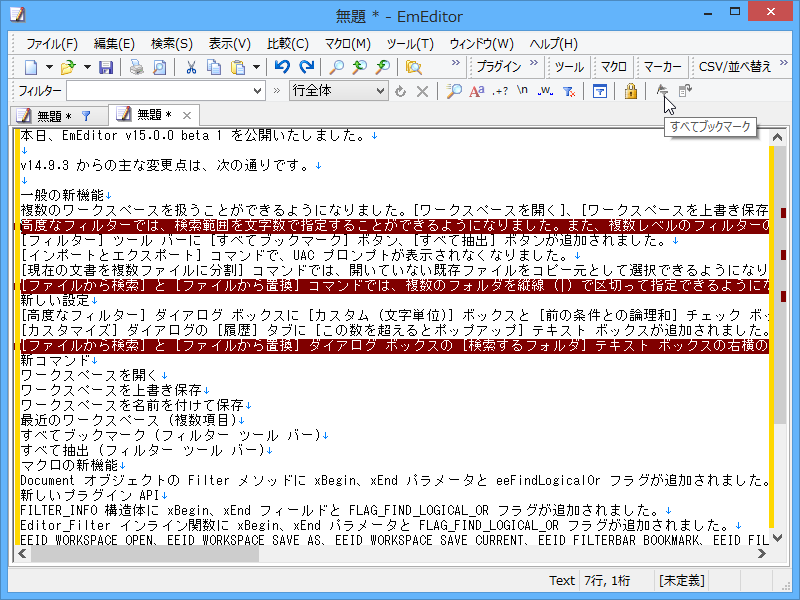800x600 pixels.
Task: Toggle match case Aa filter option
Action: pyautogui.click(x=477, y=91)
